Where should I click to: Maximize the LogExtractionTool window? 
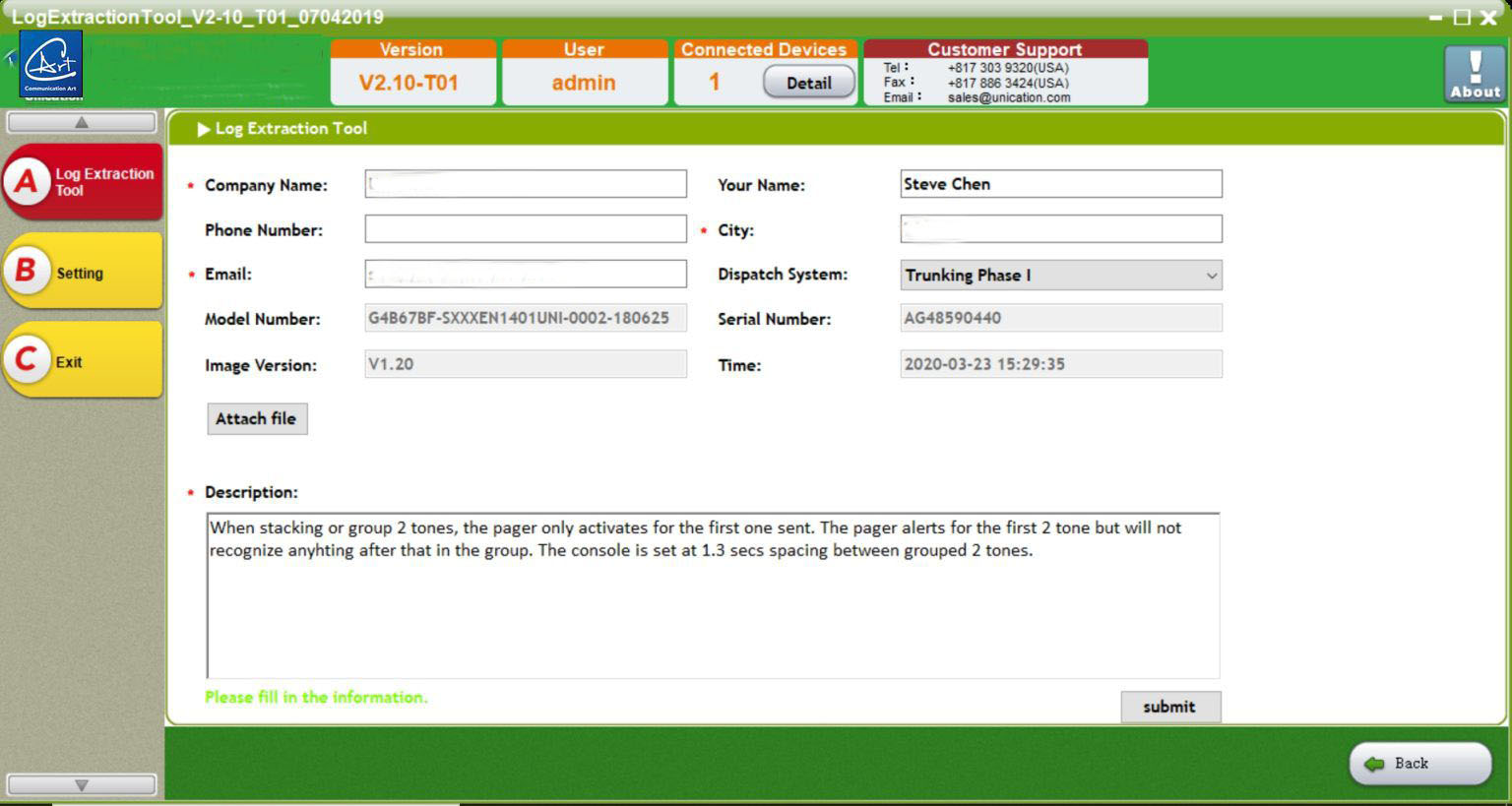point(1462,17)
